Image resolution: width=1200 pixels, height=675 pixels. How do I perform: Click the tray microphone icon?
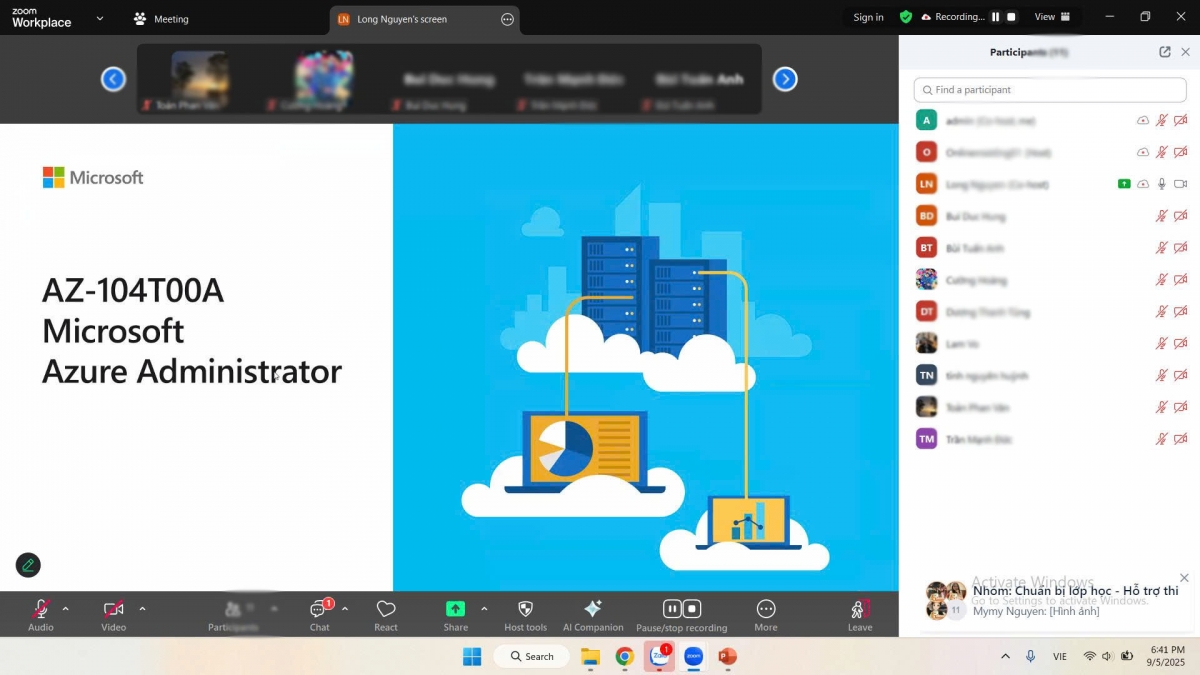point(1031,657)
